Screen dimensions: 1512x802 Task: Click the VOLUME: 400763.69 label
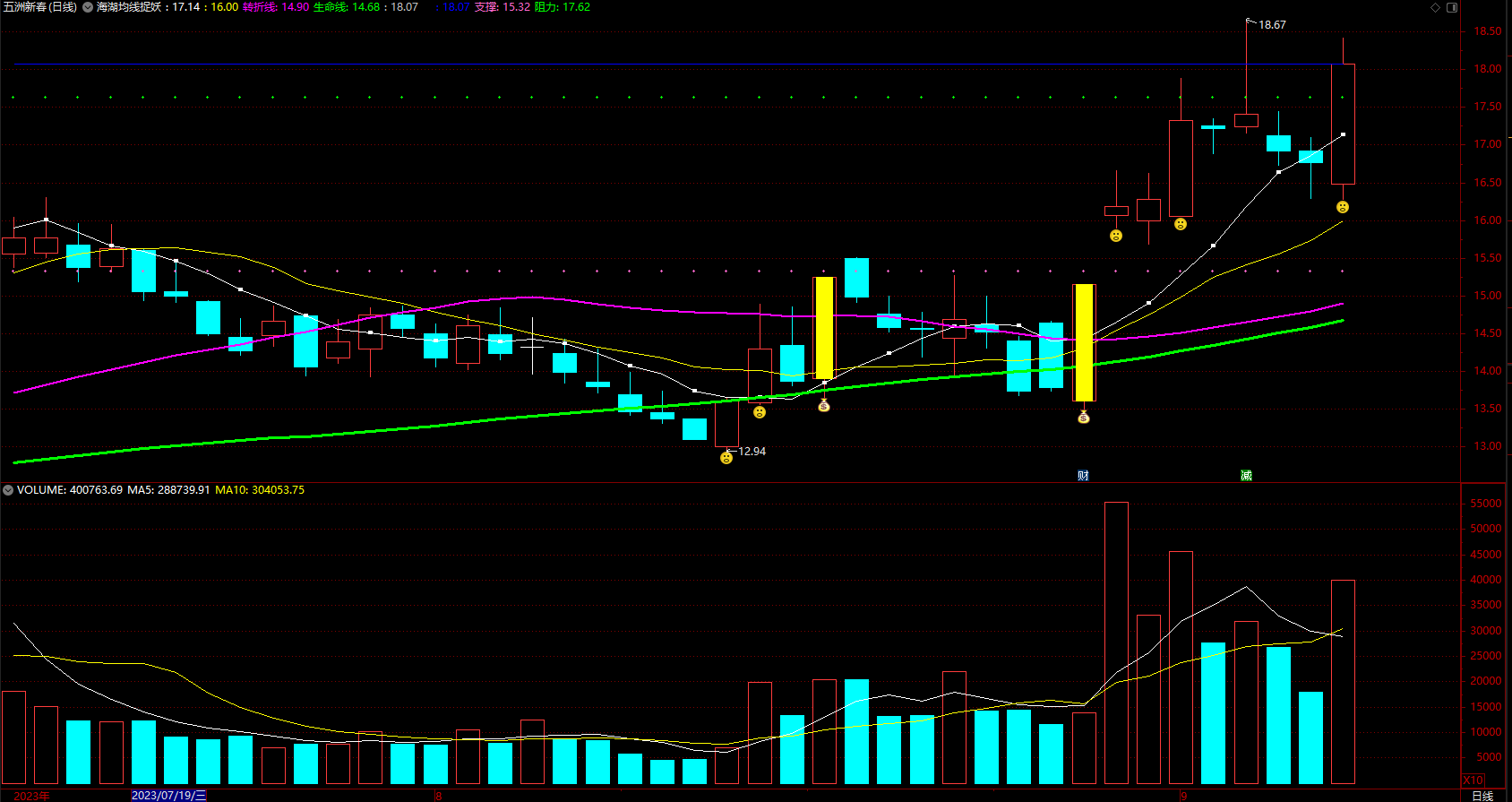click(x=70, y=490)
